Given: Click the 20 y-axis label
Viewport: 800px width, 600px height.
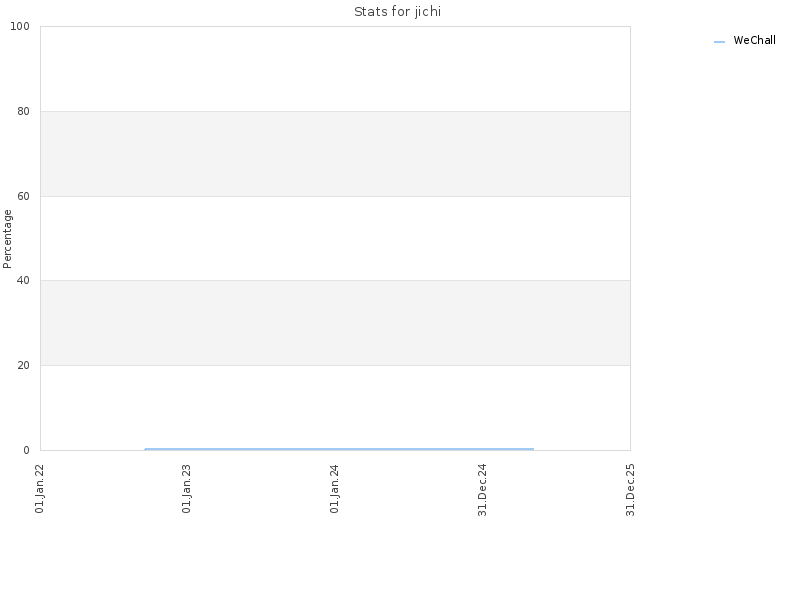Looking at the screenshot, I should [23, 365].
